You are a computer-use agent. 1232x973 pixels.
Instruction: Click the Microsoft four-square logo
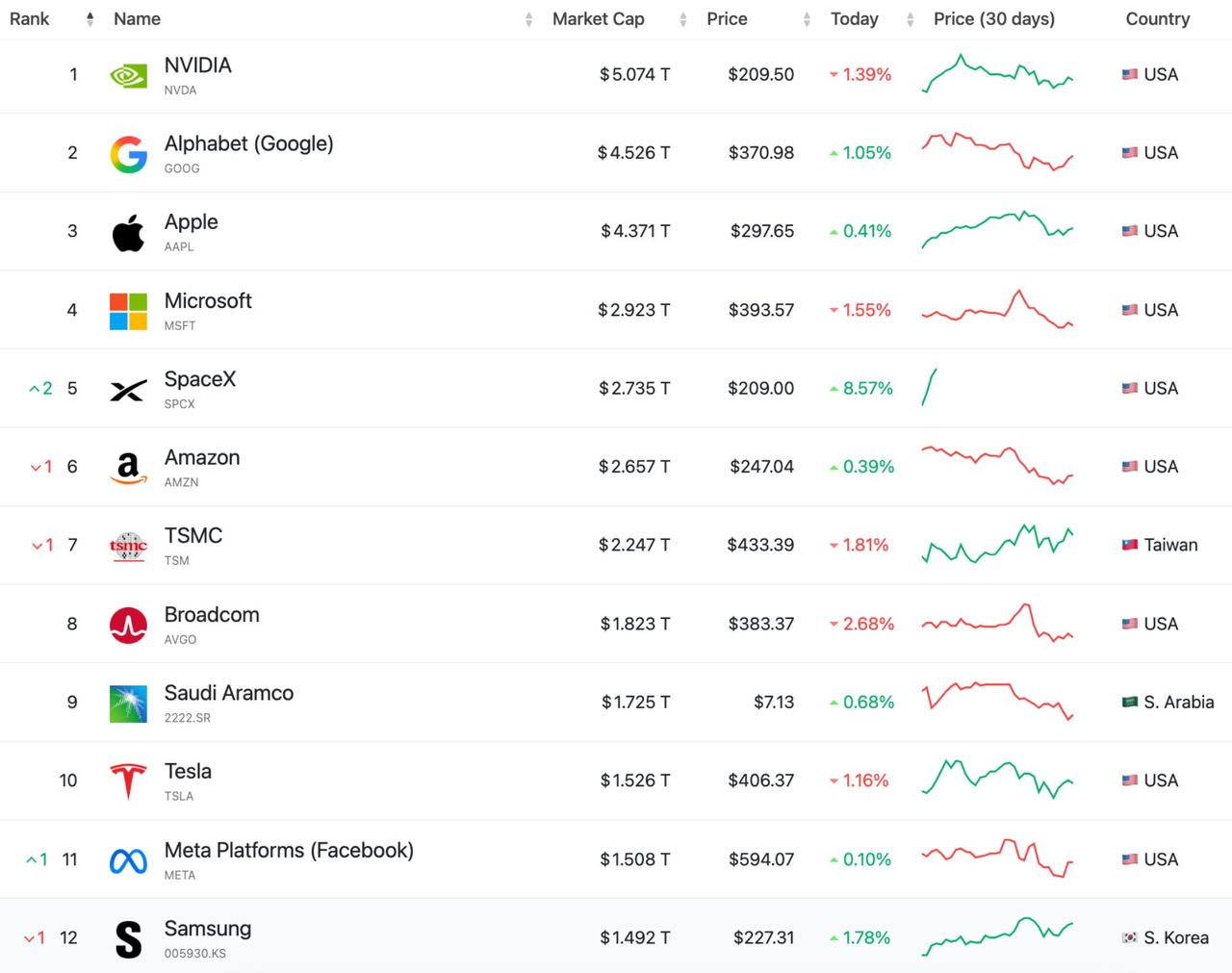coord(128,311)
